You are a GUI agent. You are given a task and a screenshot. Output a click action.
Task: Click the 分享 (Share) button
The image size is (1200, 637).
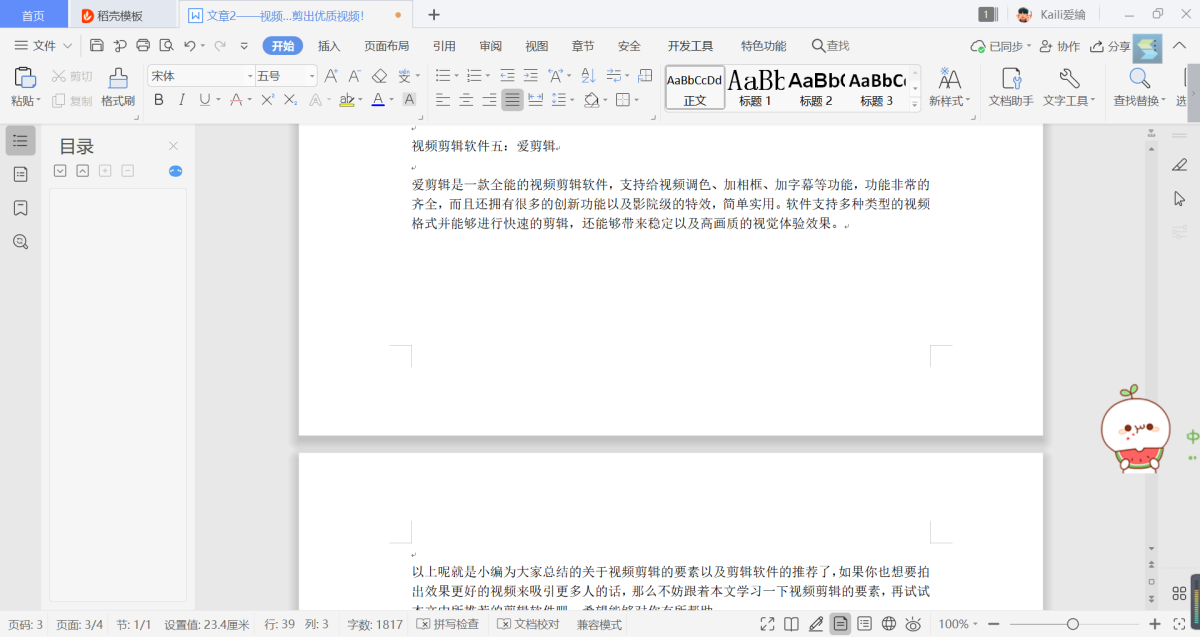point(1110,46)
